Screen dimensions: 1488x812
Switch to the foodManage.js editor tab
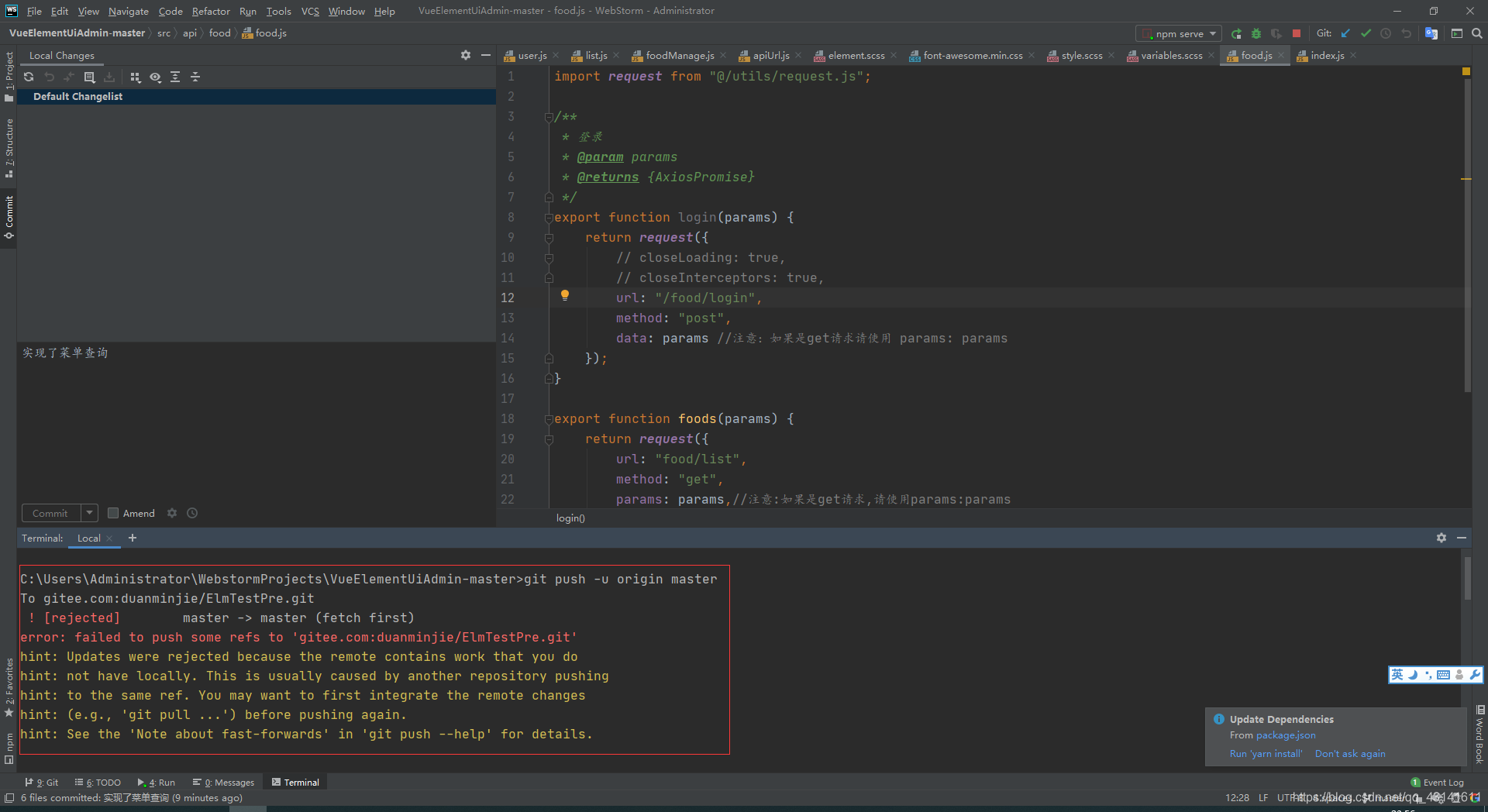coord(678,55)
